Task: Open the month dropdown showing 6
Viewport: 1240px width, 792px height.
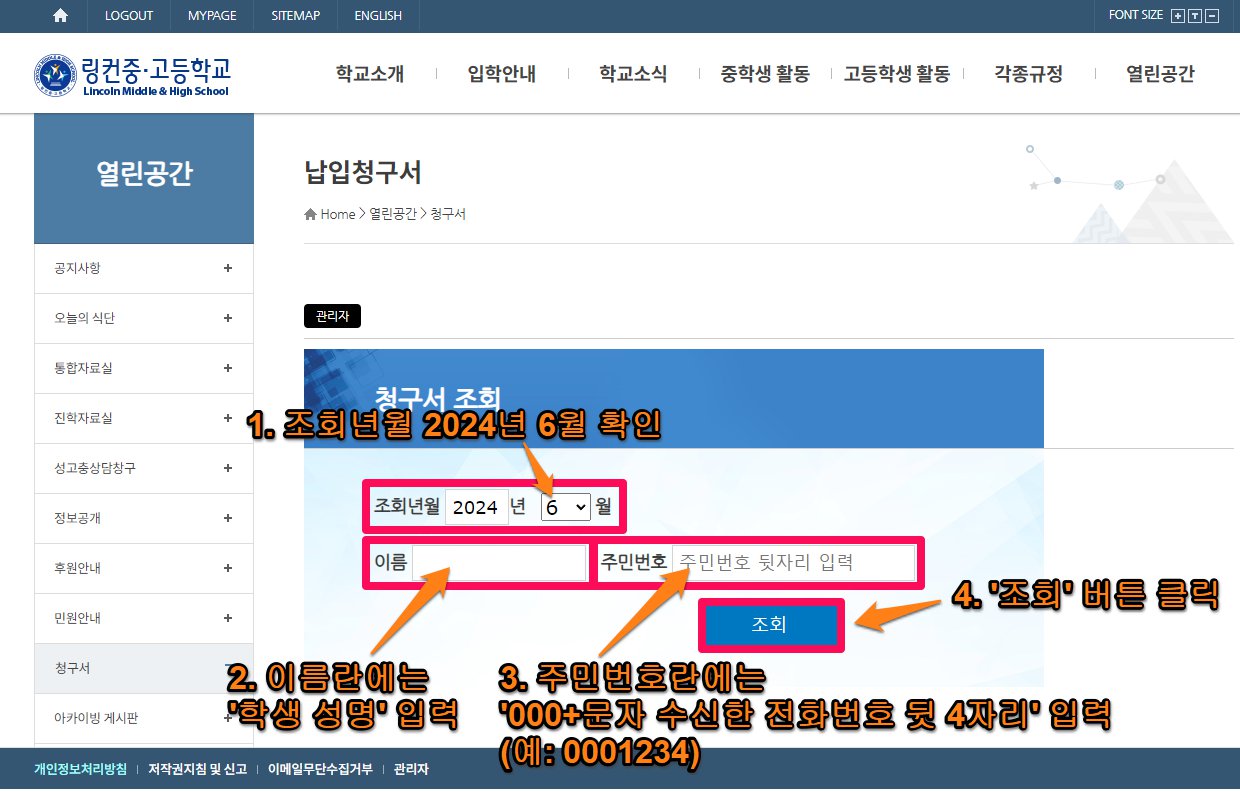Action: (x=566, y=507)
